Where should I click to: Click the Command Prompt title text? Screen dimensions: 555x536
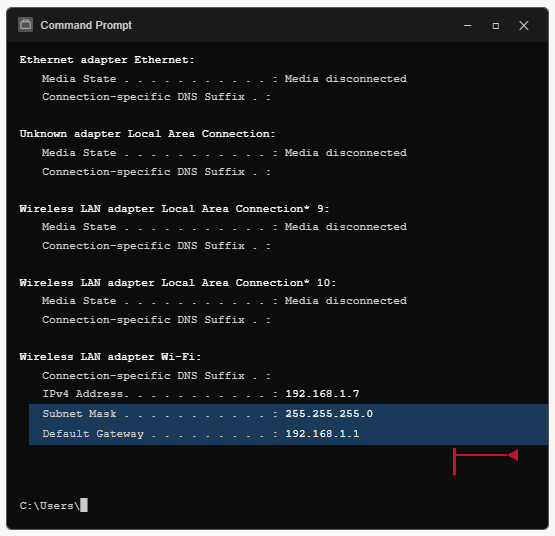(86, 25)
